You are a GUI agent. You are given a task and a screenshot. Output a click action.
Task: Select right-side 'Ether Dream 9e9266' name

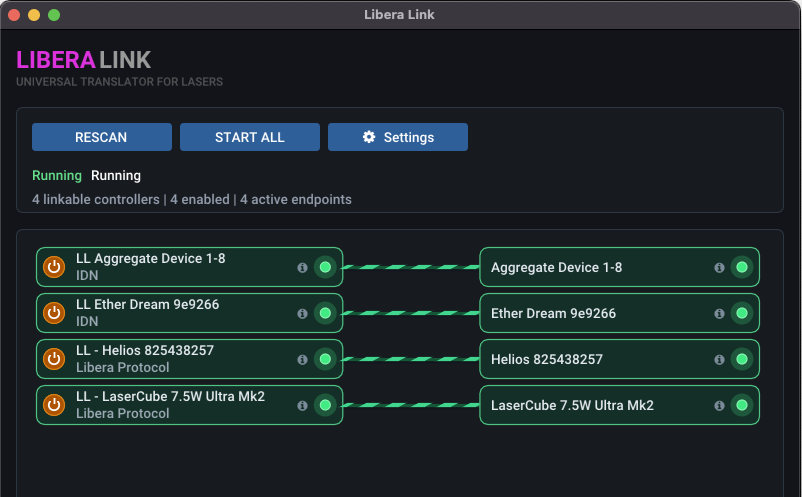553,313
